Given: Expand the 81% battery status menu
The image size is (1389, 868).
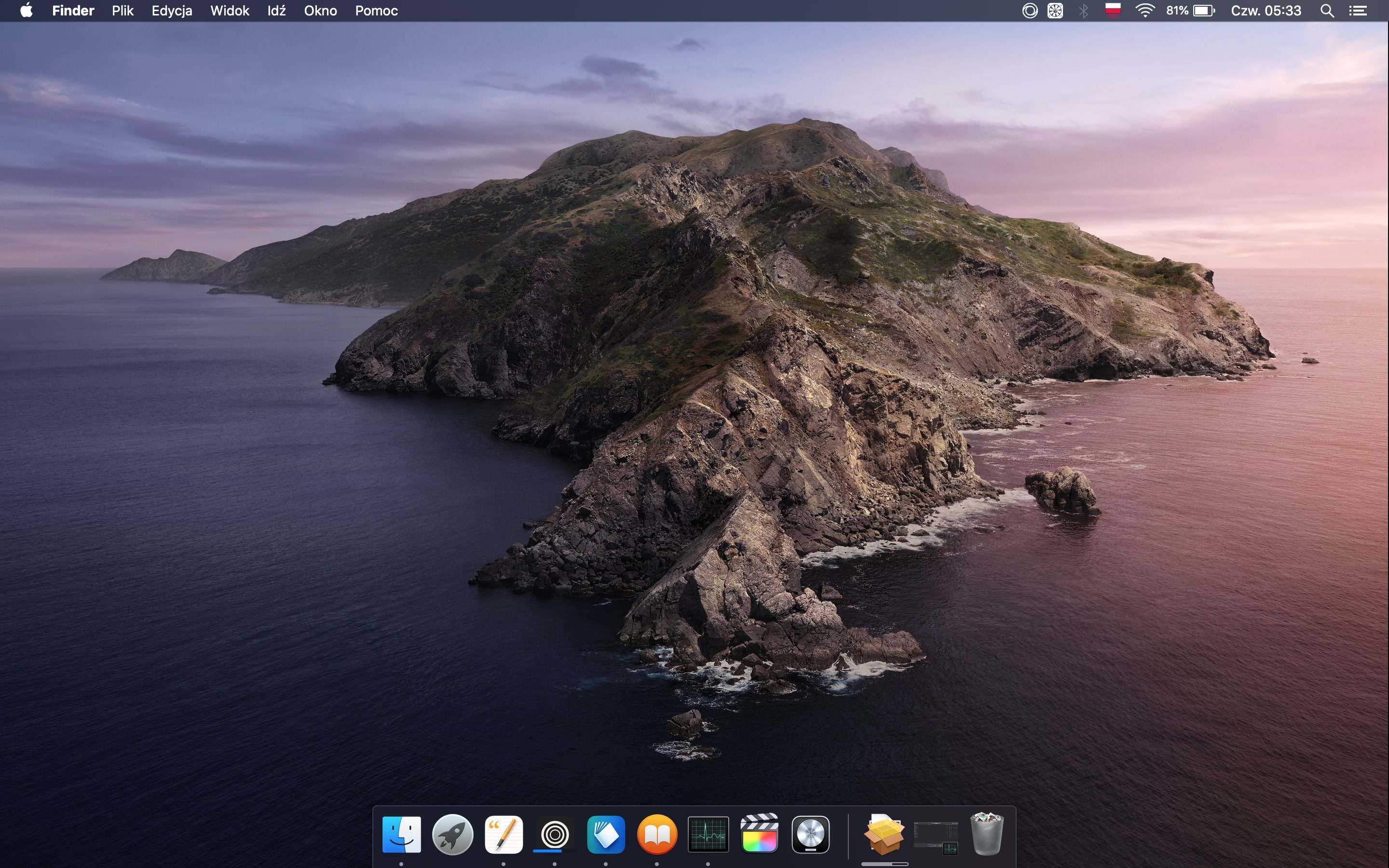Looking at the screenshot, I should pos(1190,10).
